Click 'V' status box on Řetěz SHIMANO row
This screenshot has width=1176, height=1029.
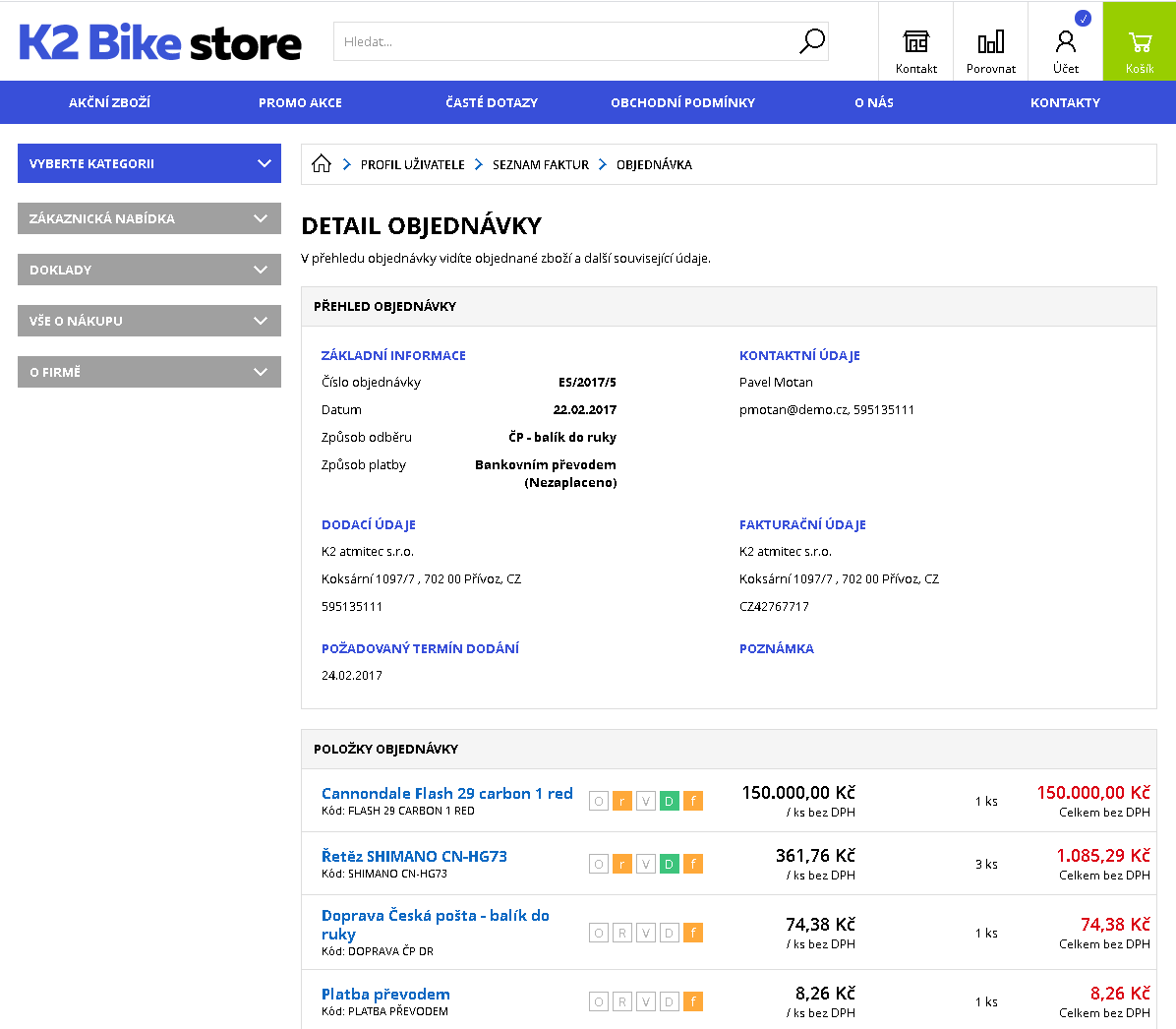click(x=646, y=864)
